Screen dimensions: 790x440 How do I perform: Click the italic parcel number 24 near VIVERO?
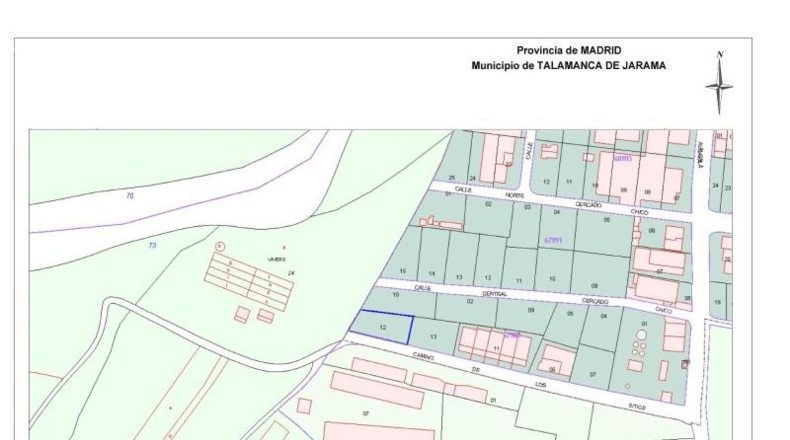point(291,273)
